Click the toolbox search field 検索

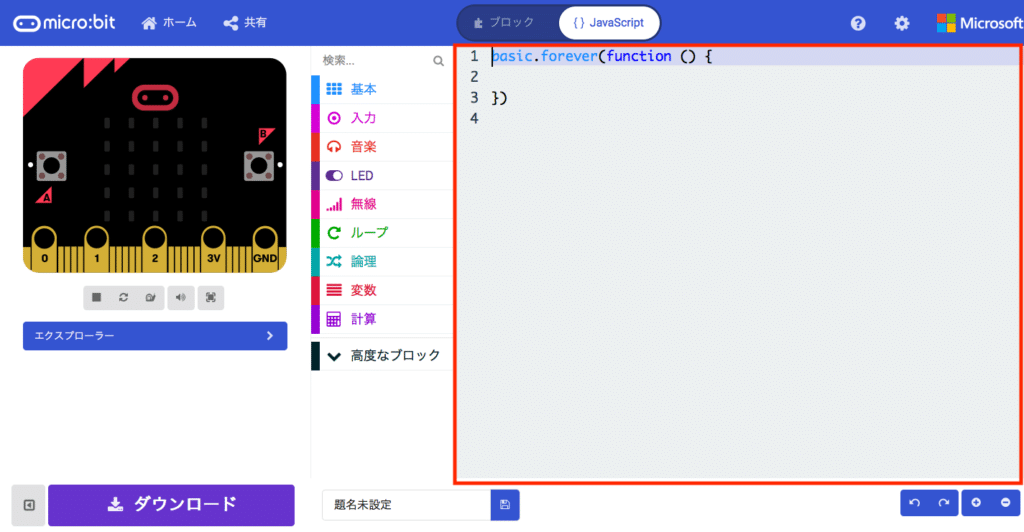coord(376,61)
